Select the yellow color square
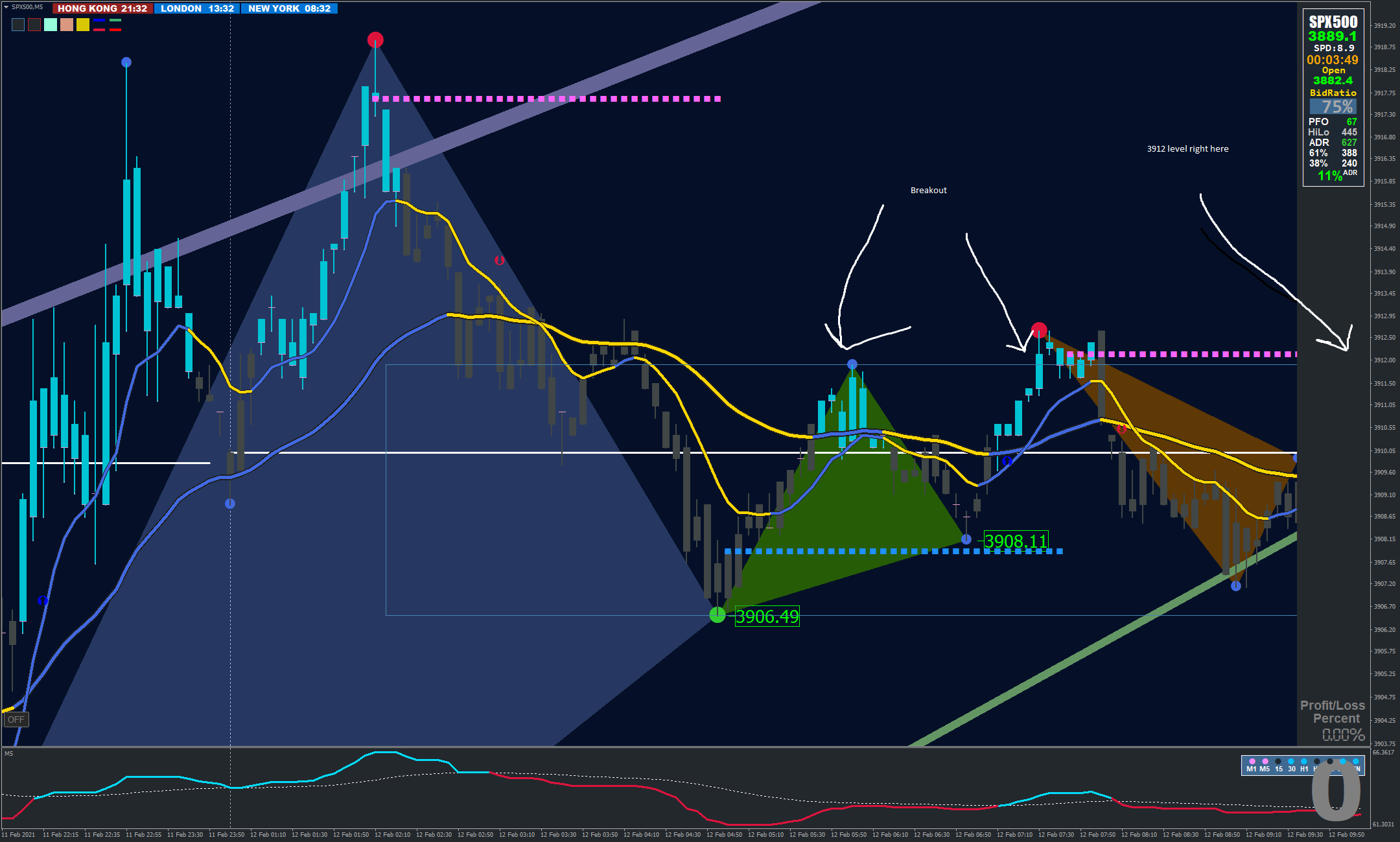This screenshot has height=842, width=1400. (83, 25)
